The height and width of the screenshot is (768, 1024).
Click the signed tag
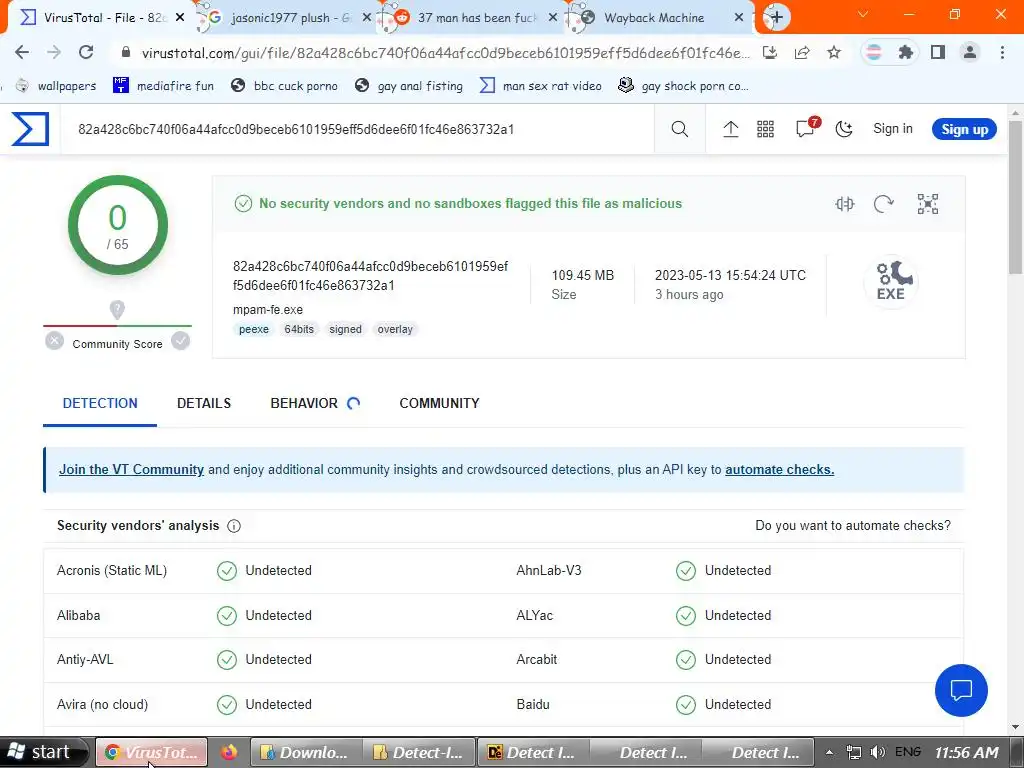pyautogui.click(x=345, y=329)
